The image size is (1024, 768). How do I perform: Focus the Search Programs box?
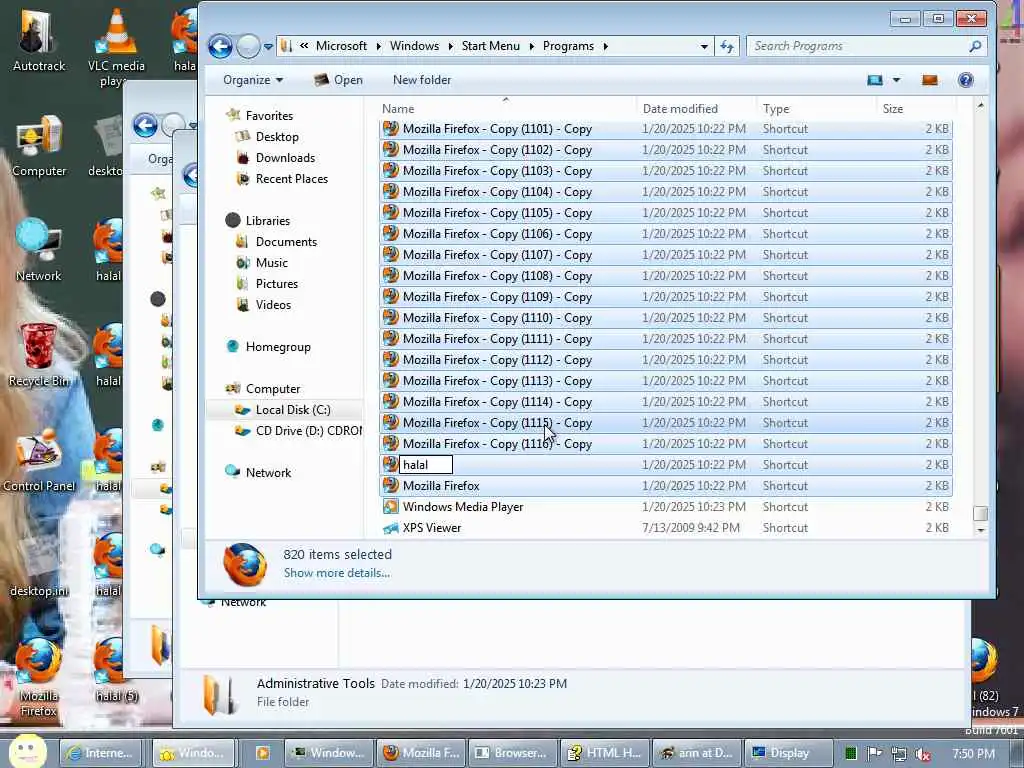(858, 46)
